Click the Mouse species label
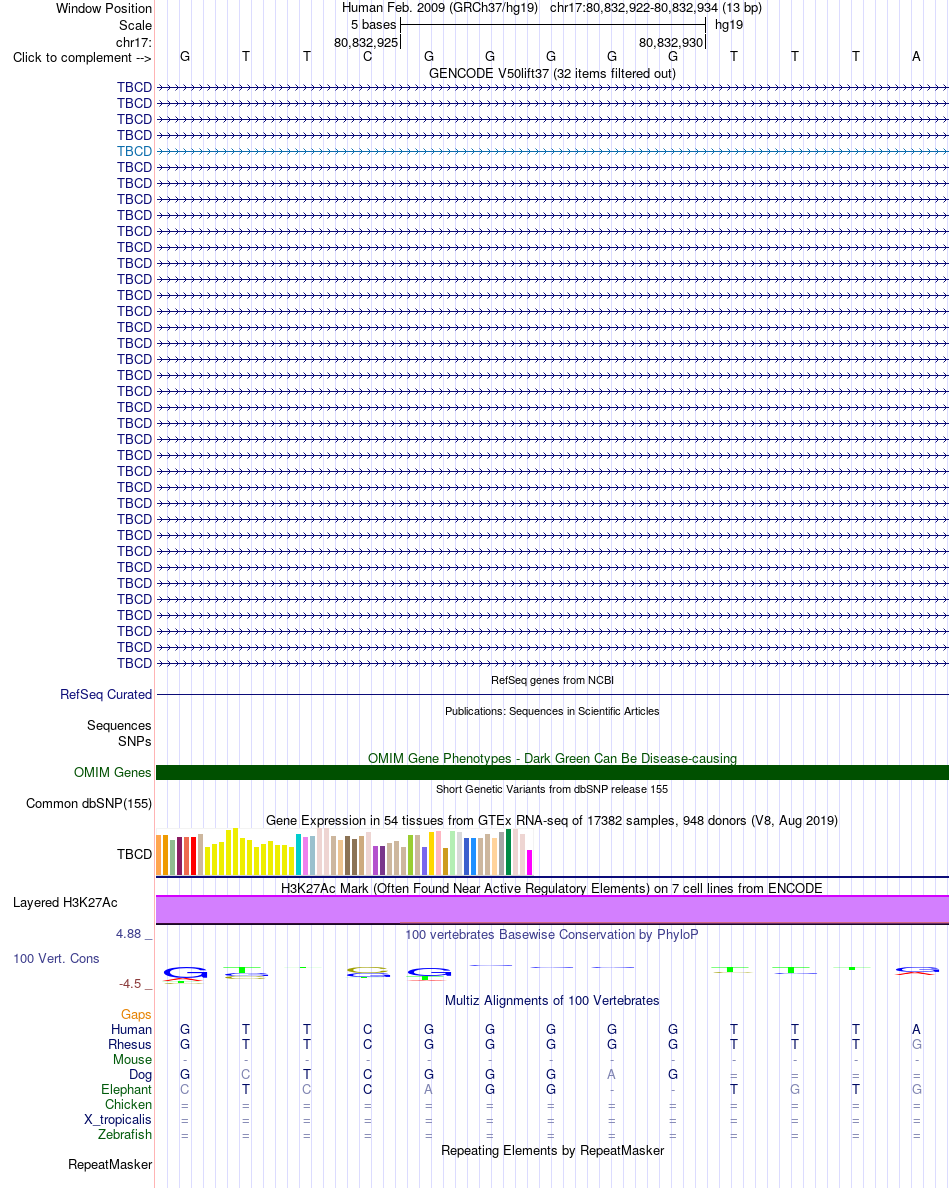 coord(133,1060)
